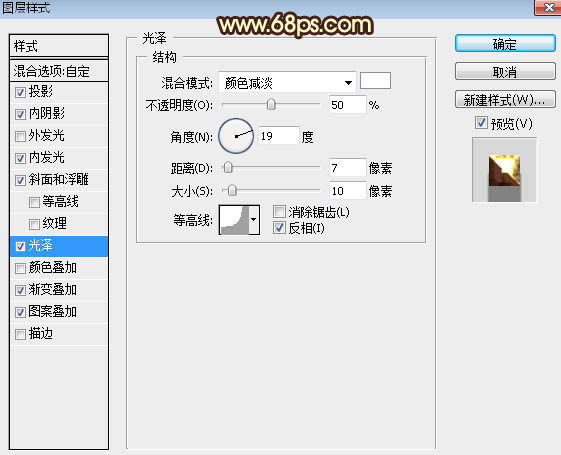Screen dimensions: 561x455
Task: Open the 混合模式 blend mode dropdown
Action: pos(287,83)
